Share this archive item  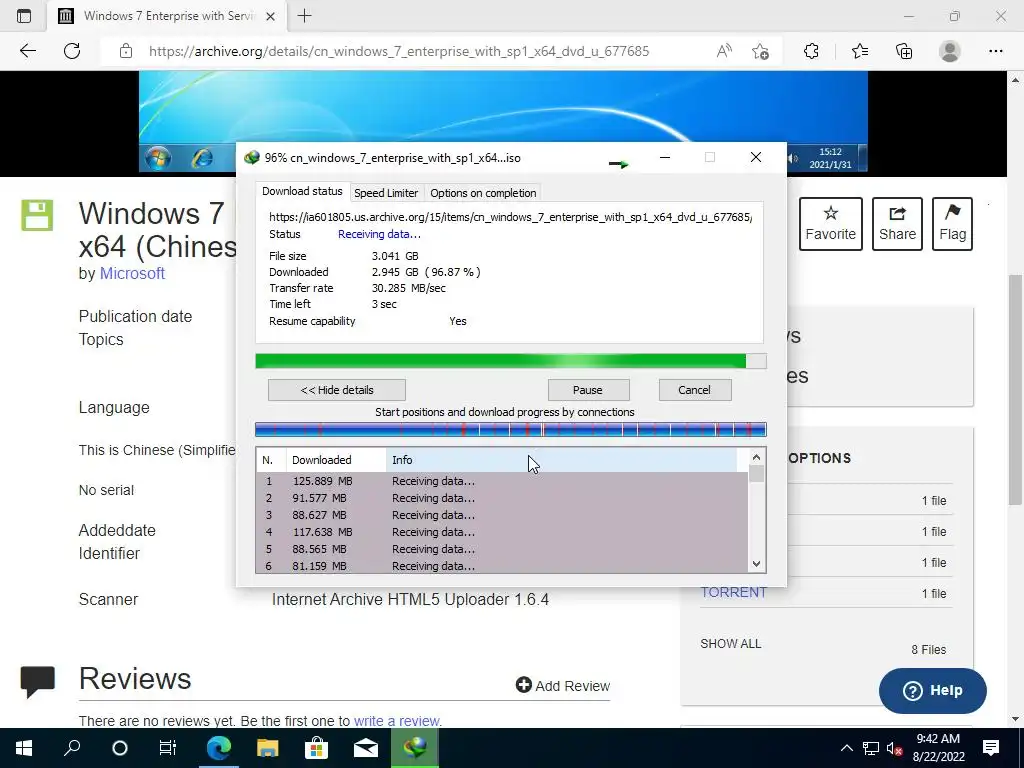897,224
